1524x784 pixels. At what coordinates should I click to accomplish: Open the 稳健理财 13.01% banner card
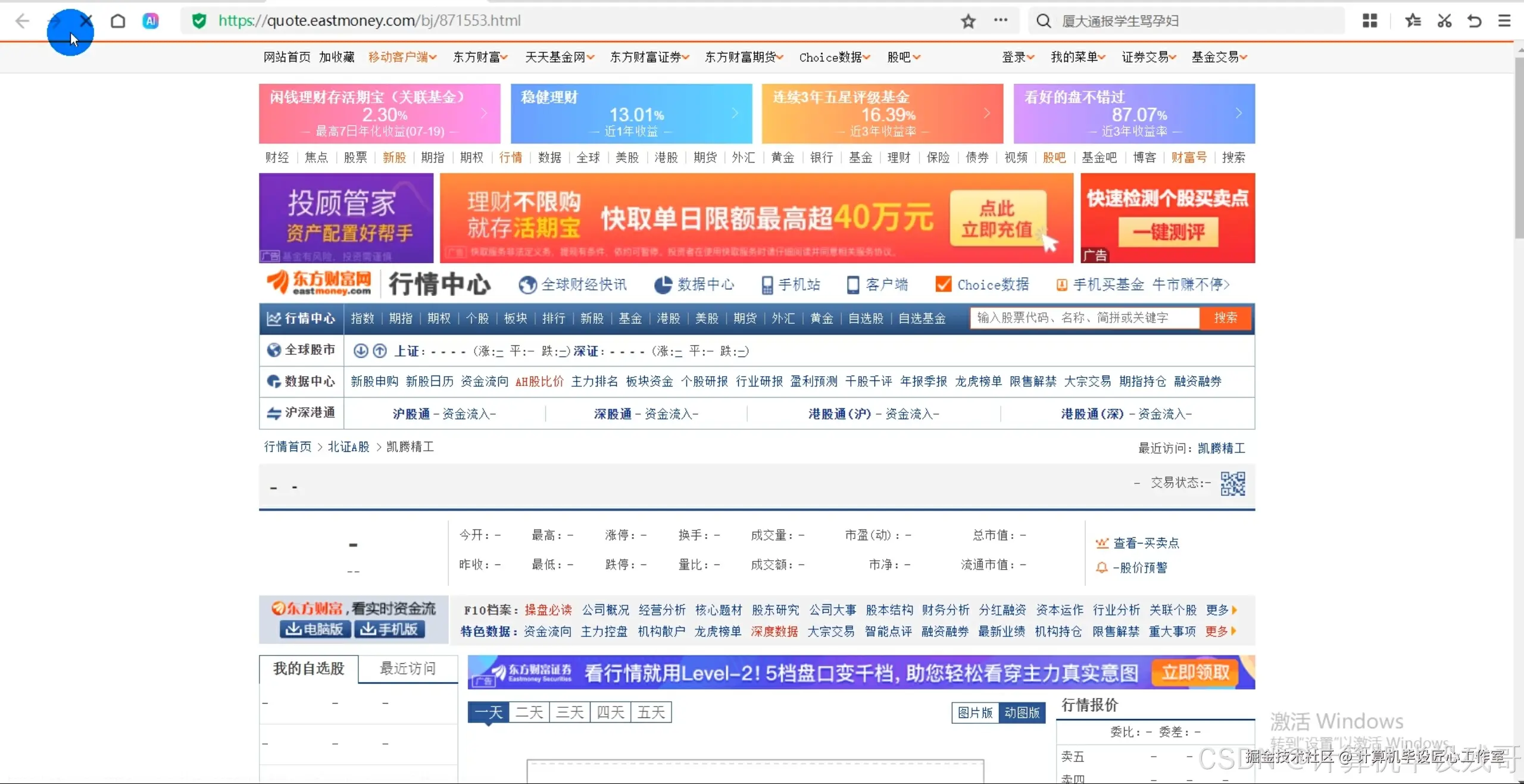(x=632, y=113)
